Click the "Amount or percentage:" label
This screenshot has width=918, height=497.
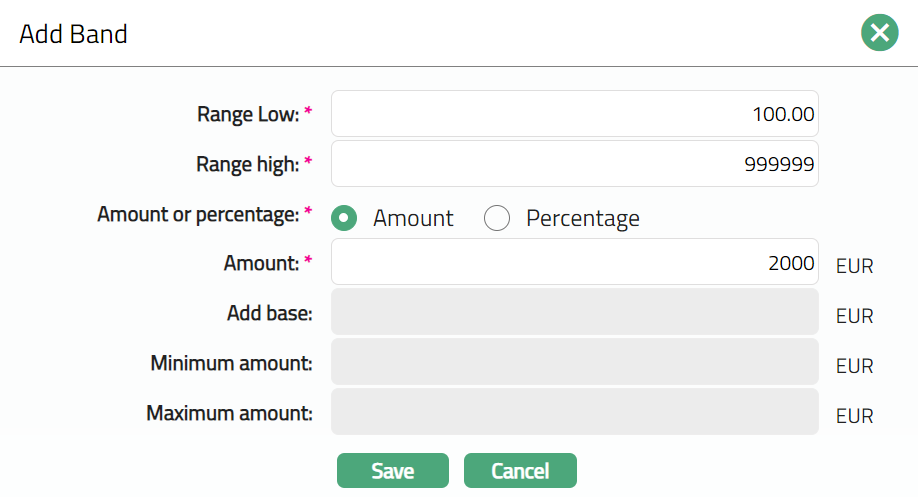click(x=198, y=214)
